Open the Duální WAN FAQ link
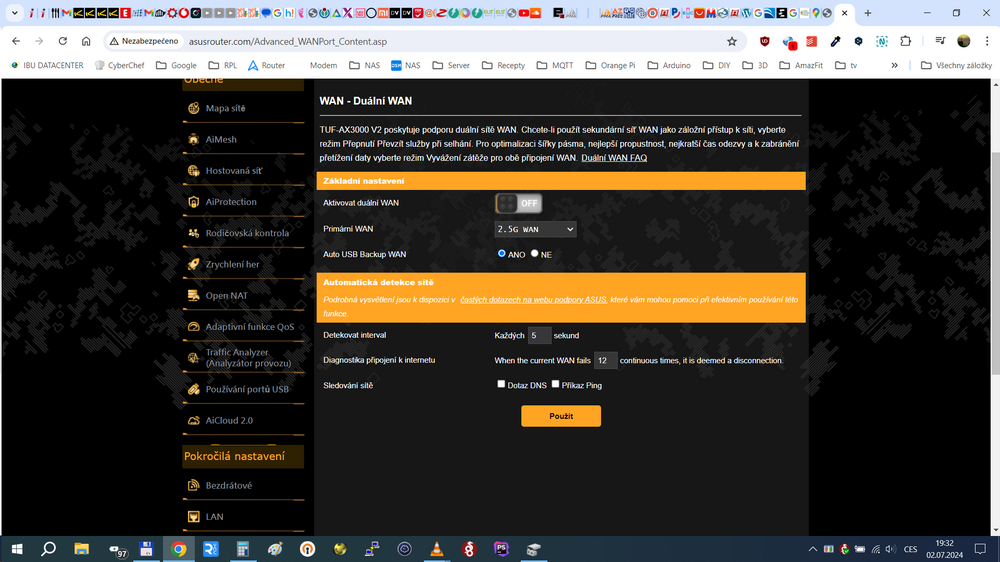This screenshot has width=1000, height=562. point(614,158)
